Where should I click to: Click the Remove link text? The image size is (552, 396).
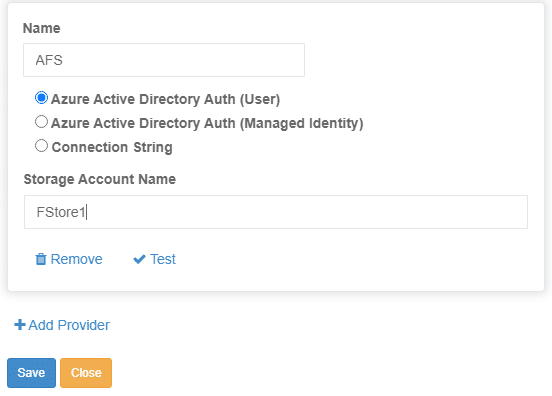[x=76, y=259]
